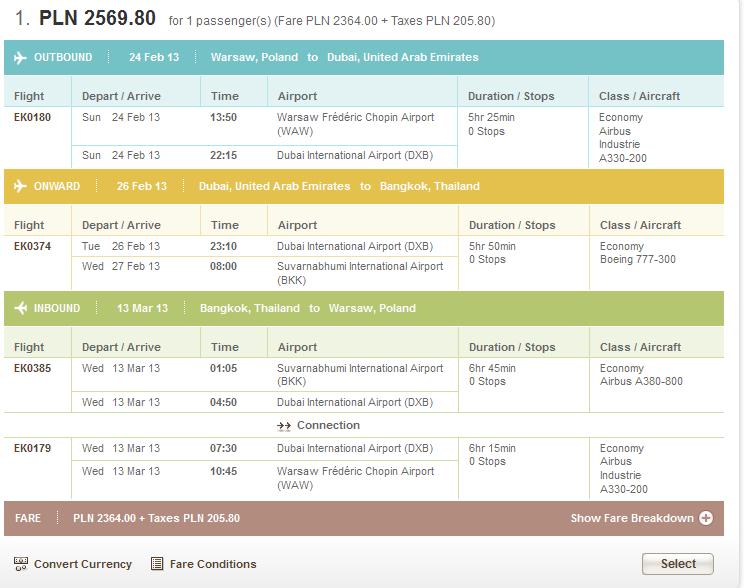Click the FARE bar label
747x588 pixels.
click(28, 518)
